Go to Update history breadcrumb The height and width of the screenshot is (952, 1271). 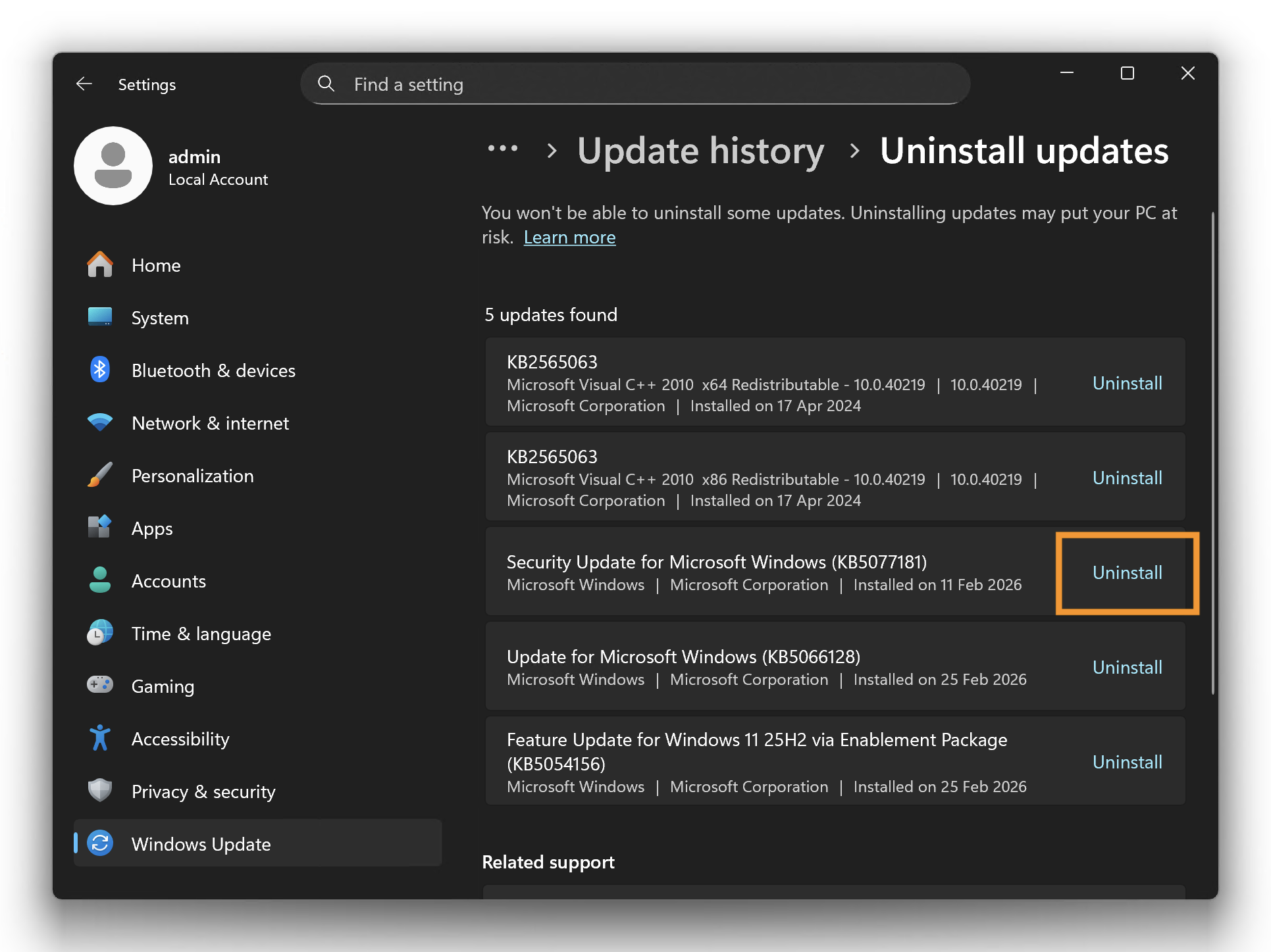[x=700, y=151]
